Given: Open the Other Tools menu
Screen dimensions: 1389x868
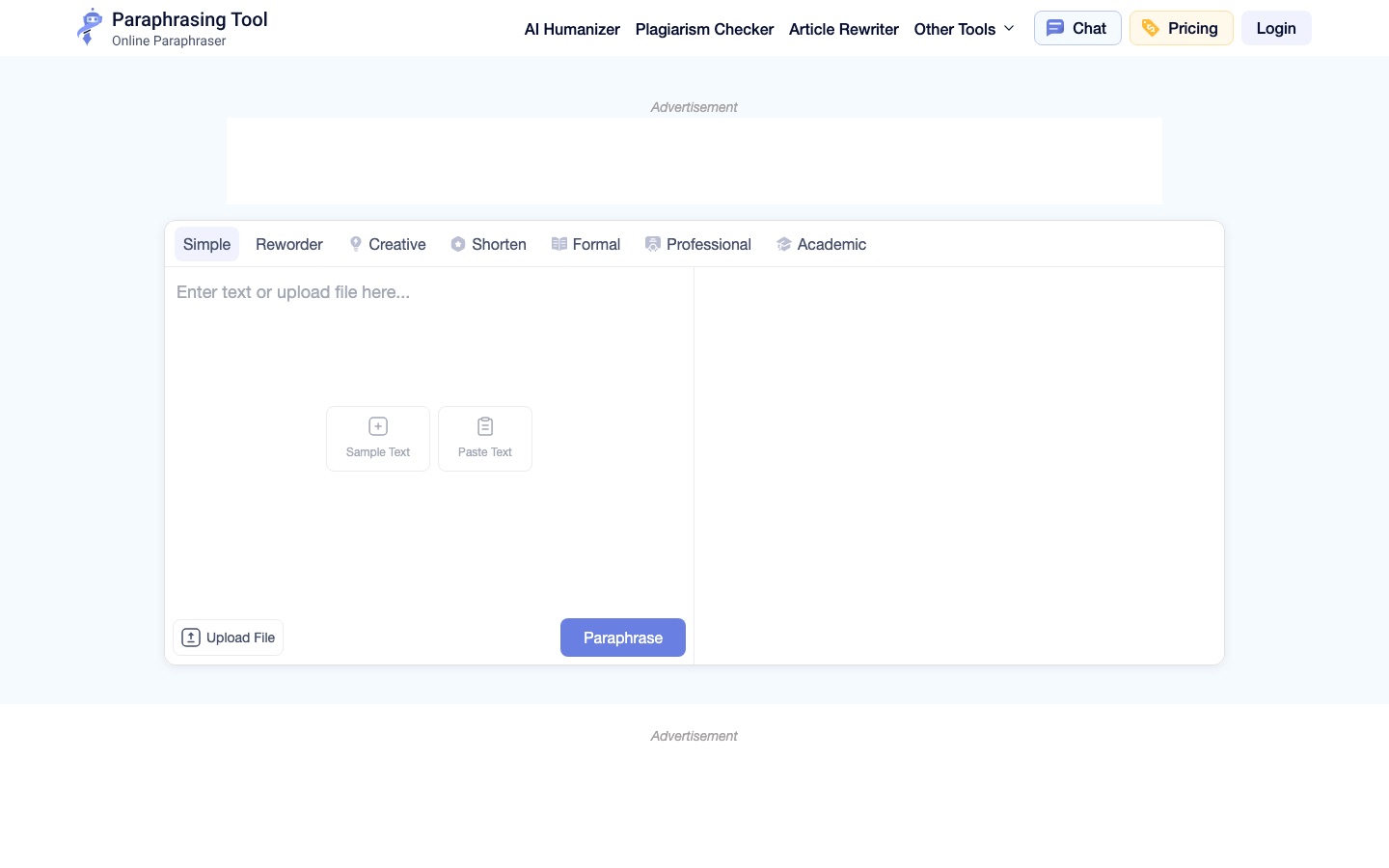Looking at the screenshot, I should click(964, 29).
